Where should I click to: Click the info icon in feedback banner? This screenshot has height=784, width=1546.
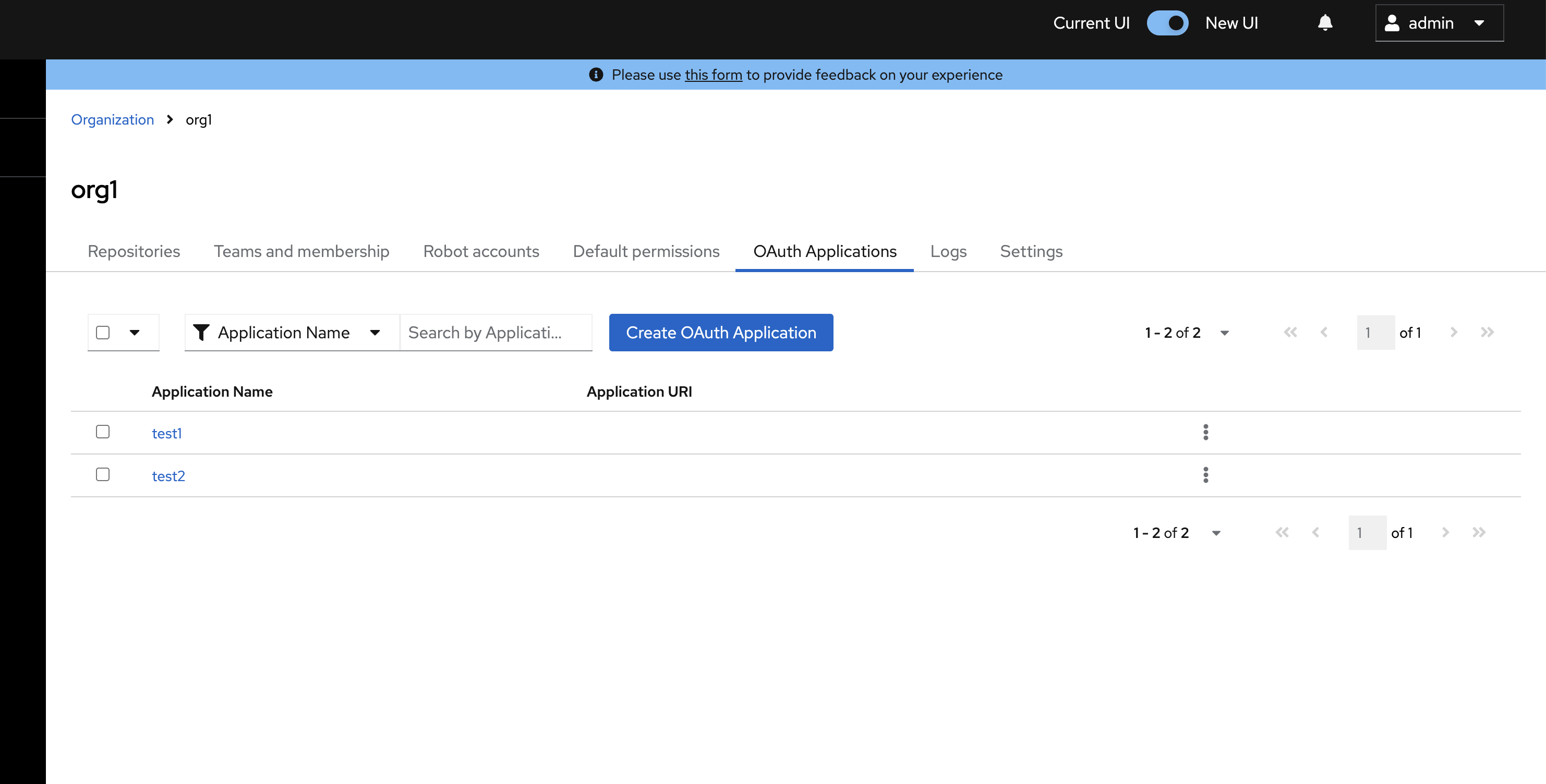(595, 75)
